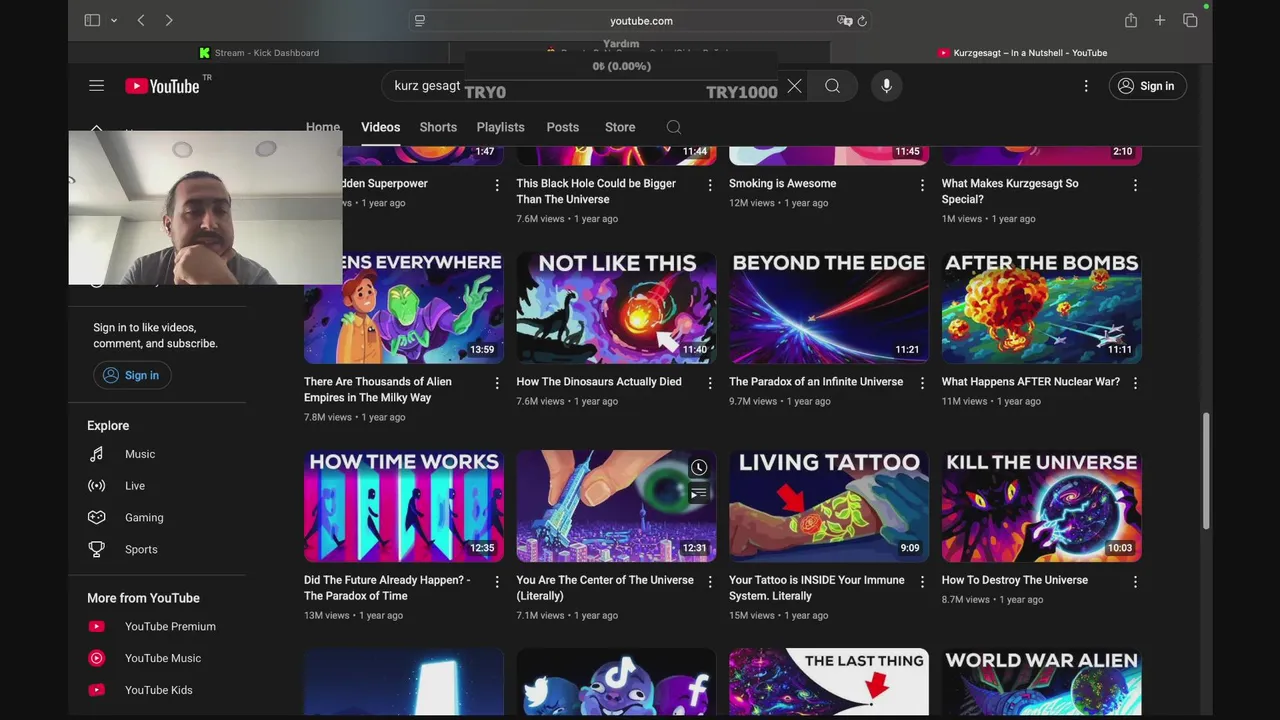This screenshot has height=720, width=1280.
Task: Open options for Your Tattoo is INSIDE video
Action: pos(922,581)
